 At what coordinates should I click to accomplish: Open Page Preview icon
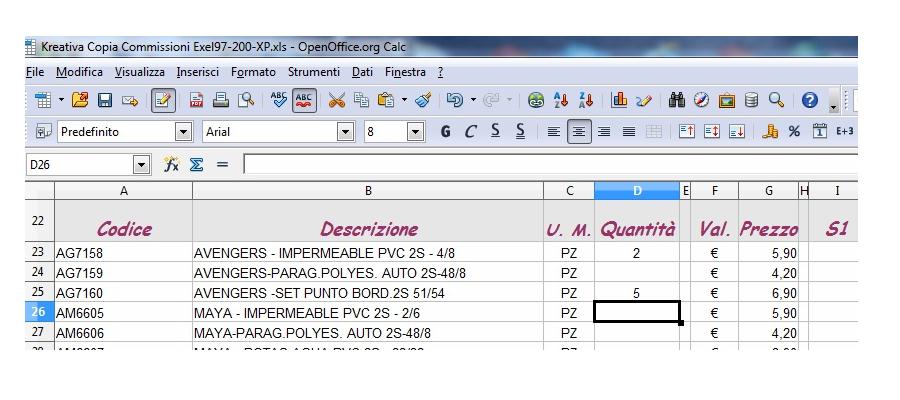pyautogui.click(x=246, y=100)
